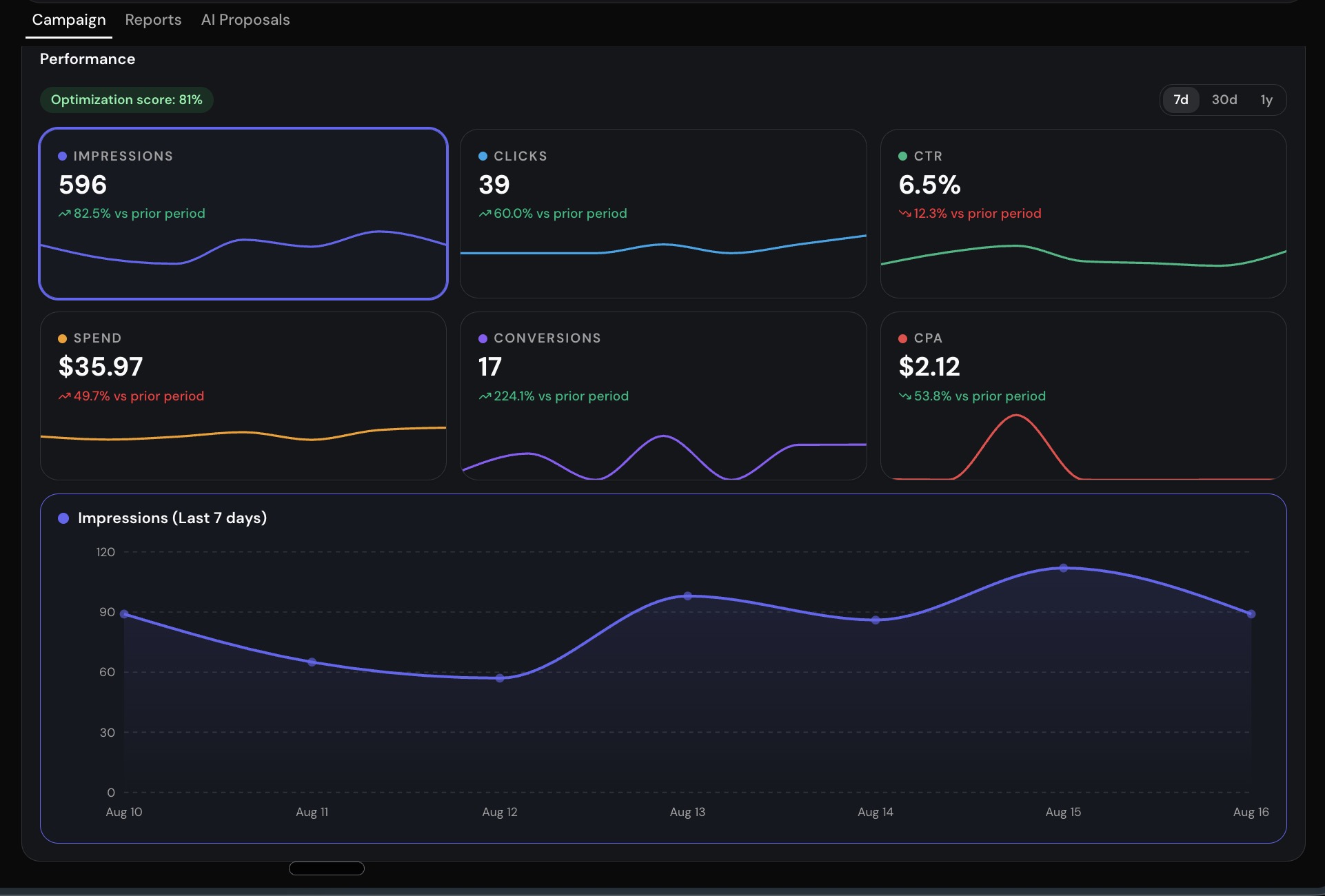1325x896 pixels.
Task: Click the Impressions (Last 7 days) title
Action: tap(172, 518)
